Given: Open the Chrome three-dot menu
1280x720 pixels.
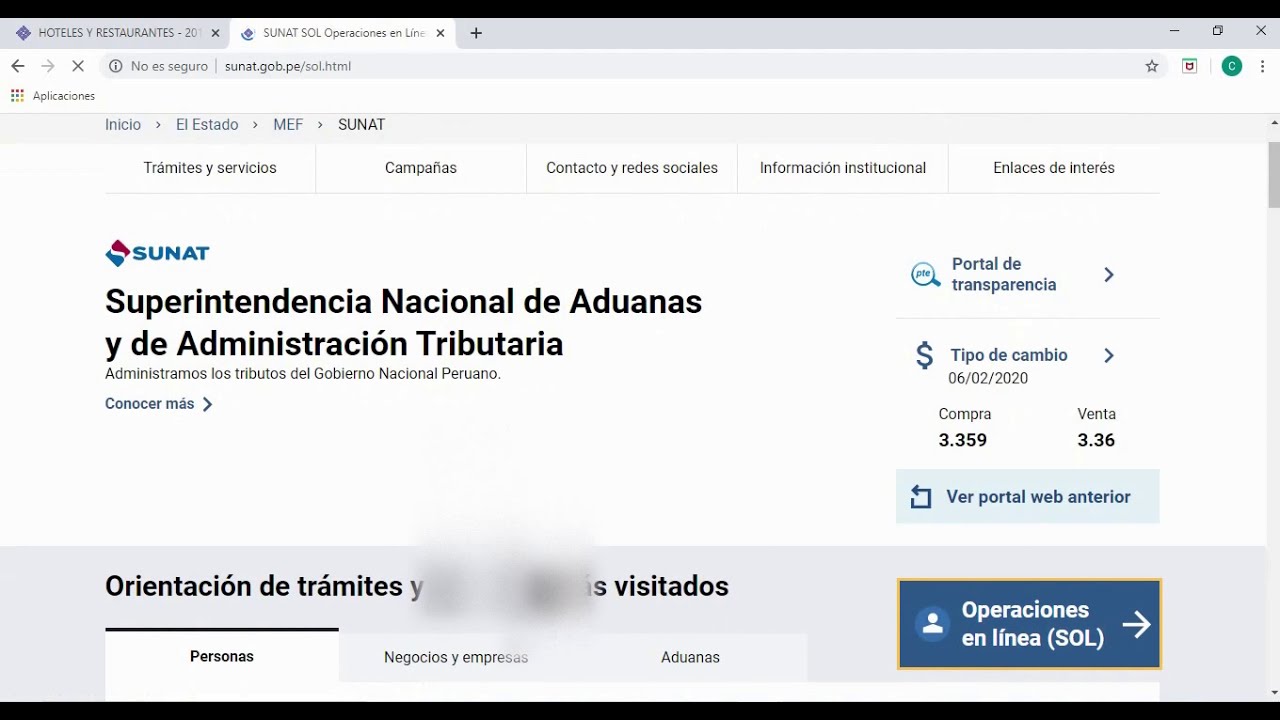Looking at the screenshot, I should click(1265, 66).
